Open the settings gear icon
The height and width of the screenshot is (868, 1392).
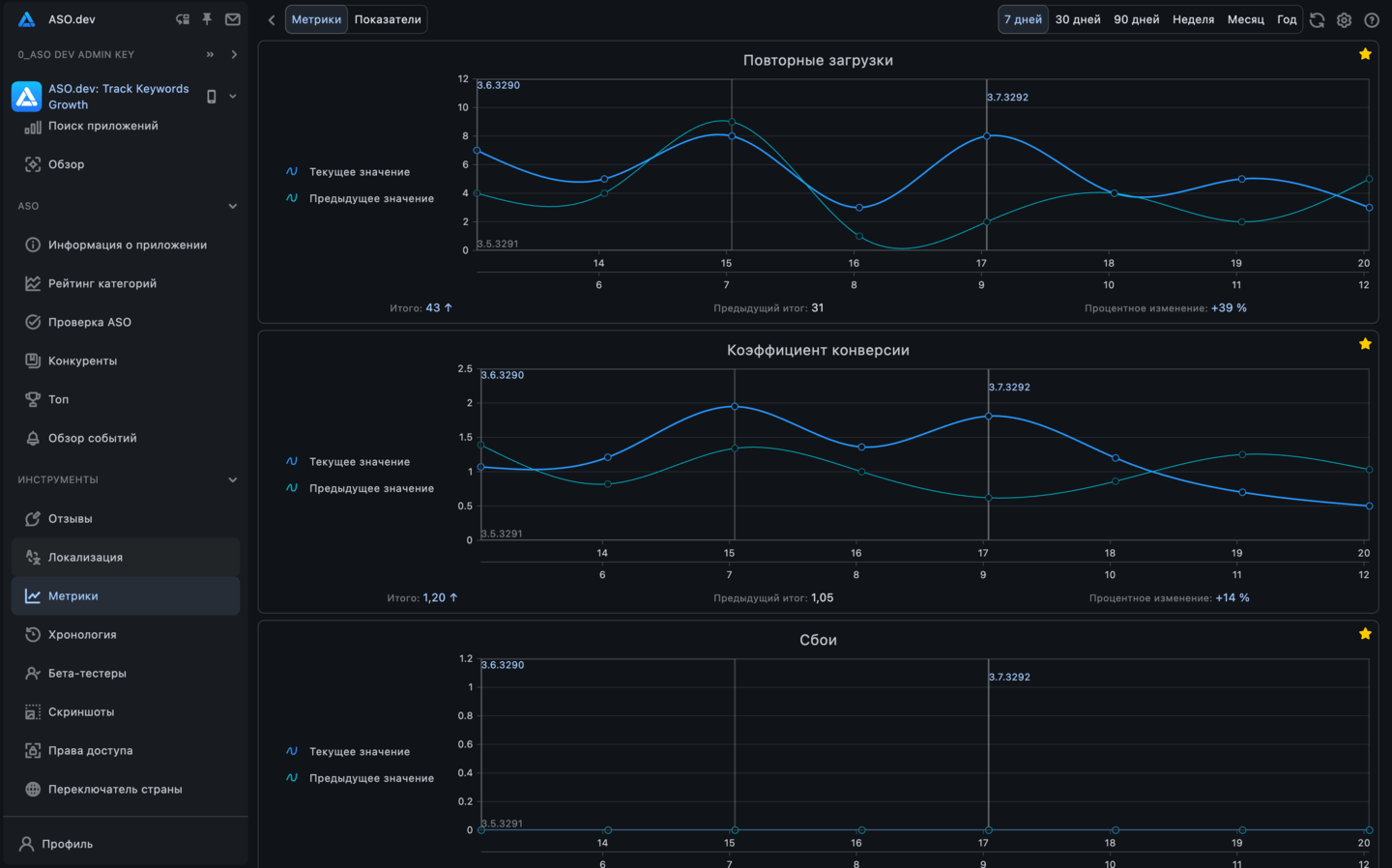tap(1344, 19)
